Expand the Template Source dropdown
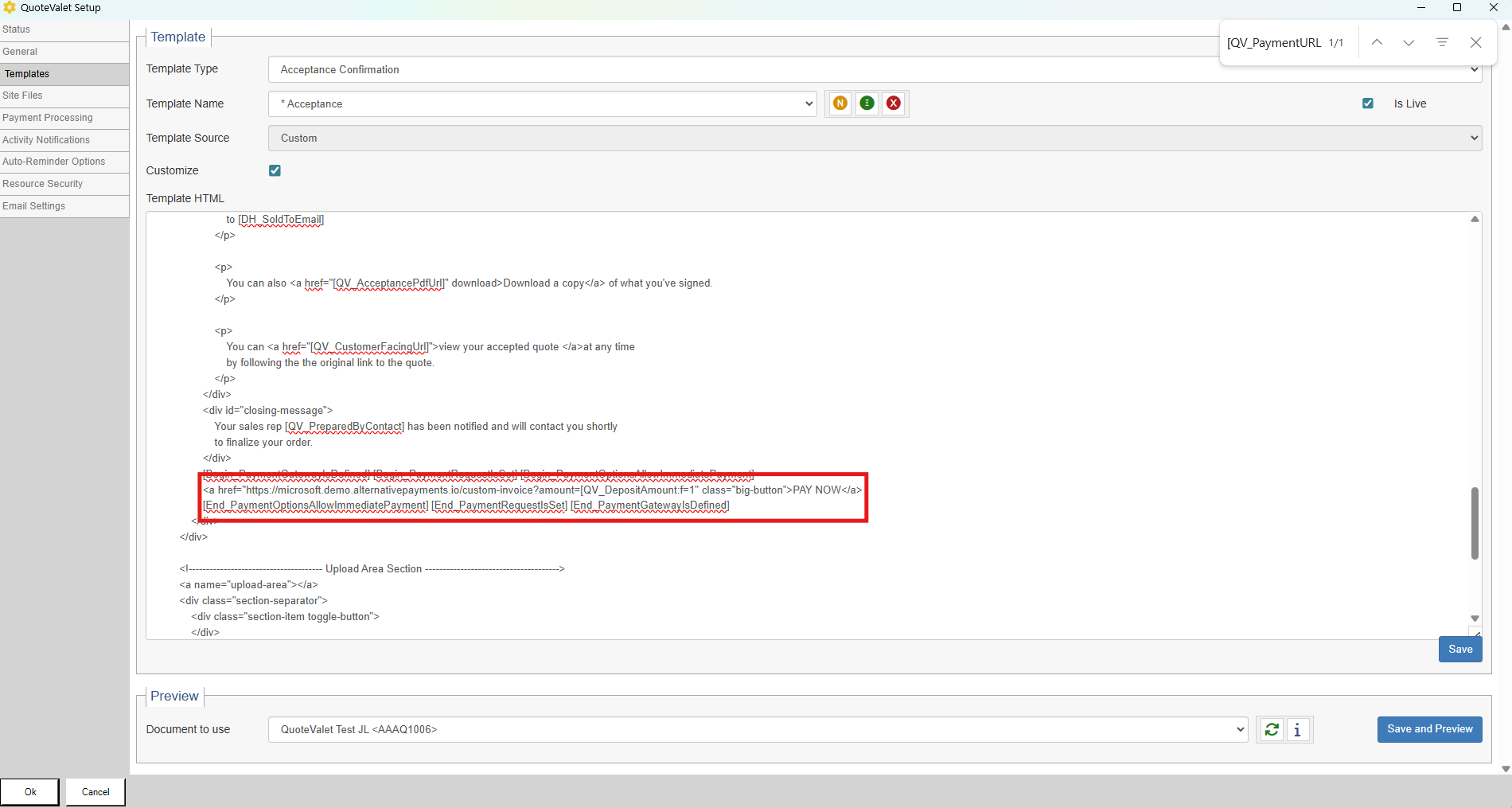 click(x=874, y=138)
